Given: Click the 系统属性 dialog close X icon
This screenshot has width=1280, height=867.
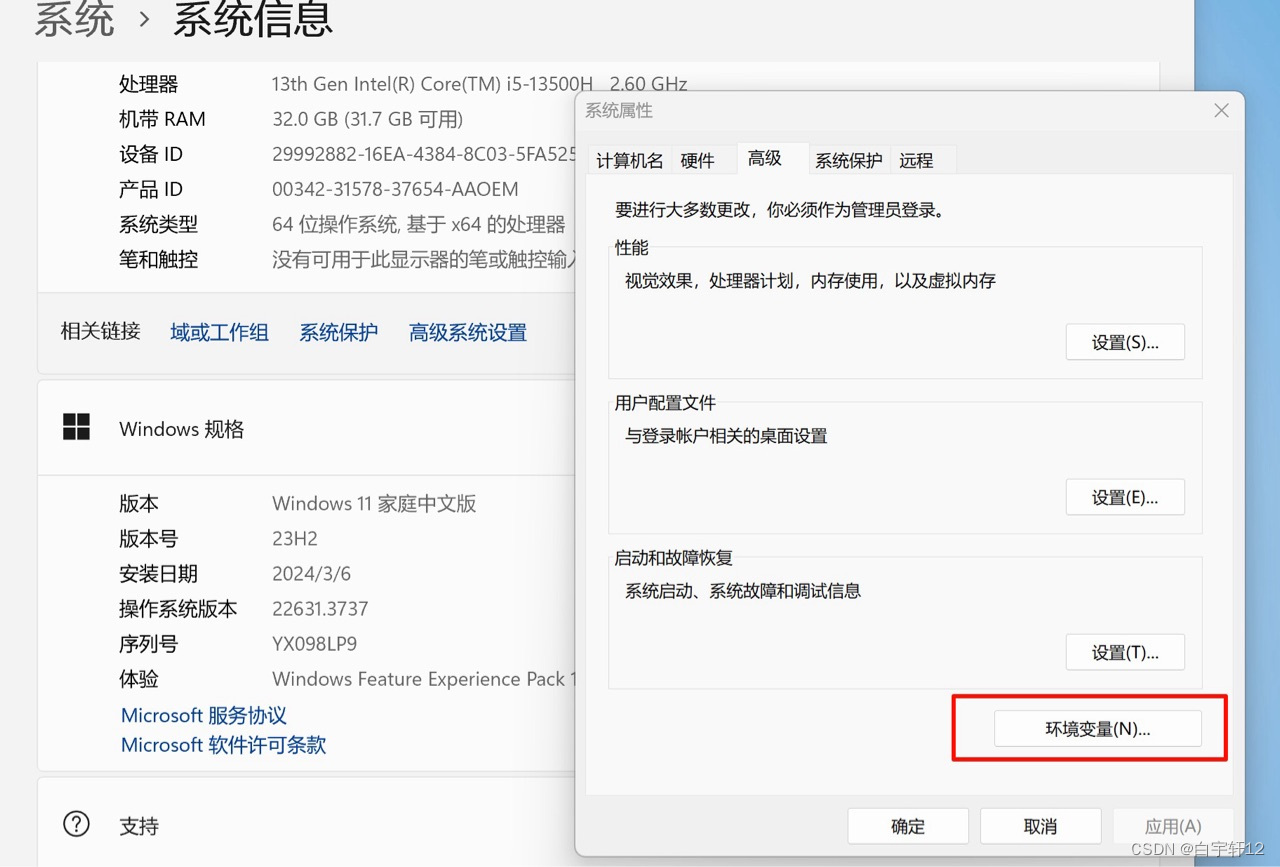Looking at the screenshot, I should tap(1220, 110).
